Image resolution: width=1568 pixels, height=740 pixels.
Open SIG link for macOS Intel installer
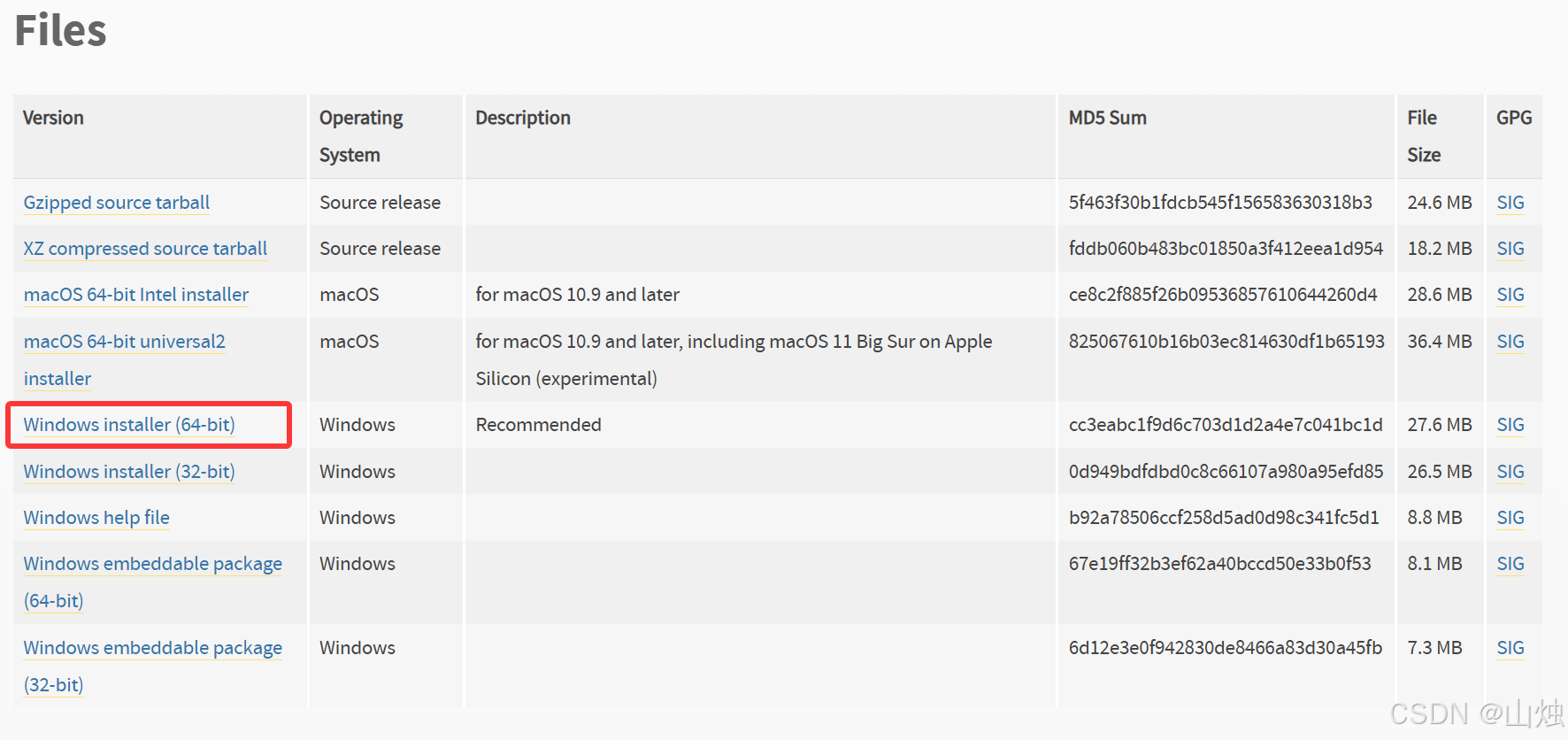1510,295
